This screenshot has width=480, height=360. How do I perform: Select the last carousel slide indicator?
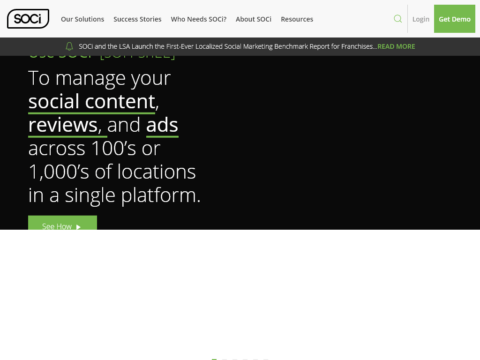pyautogui.click(x=266, y=359)
